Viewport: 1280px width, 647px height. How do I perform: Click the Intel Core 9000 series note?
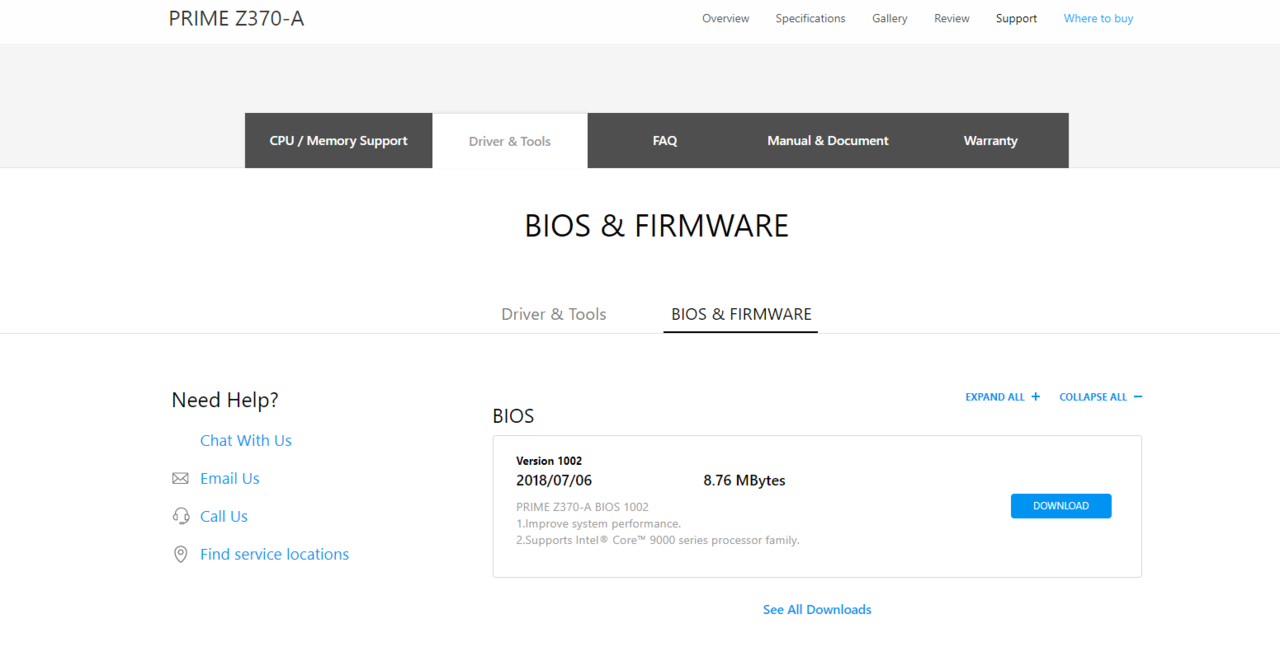coord(658,540)
